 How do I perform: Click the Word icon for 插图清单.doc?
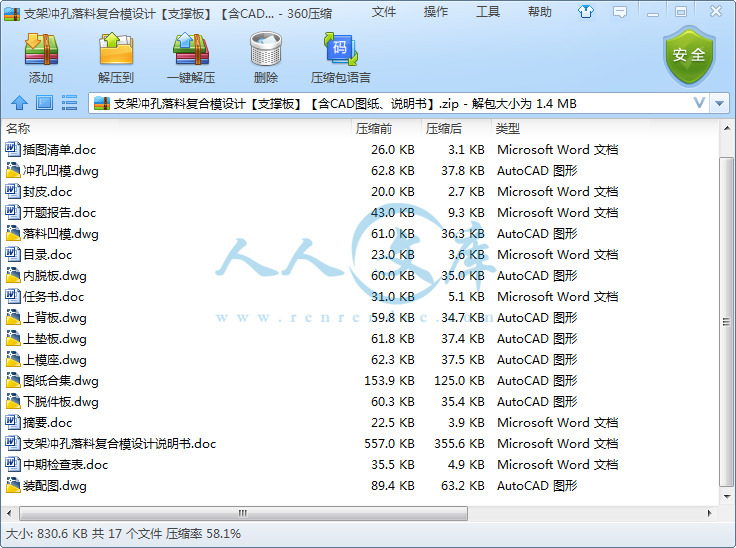point(13,149)
